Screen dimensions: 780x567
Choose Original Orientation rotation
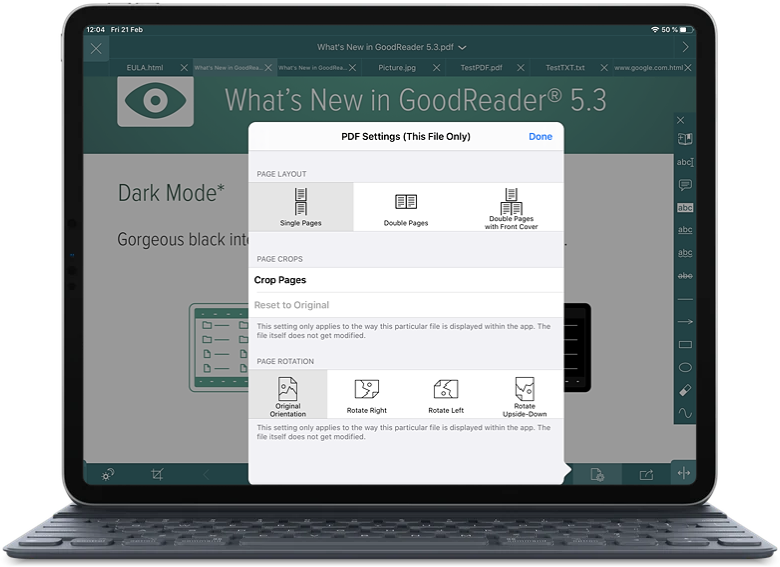288,394
